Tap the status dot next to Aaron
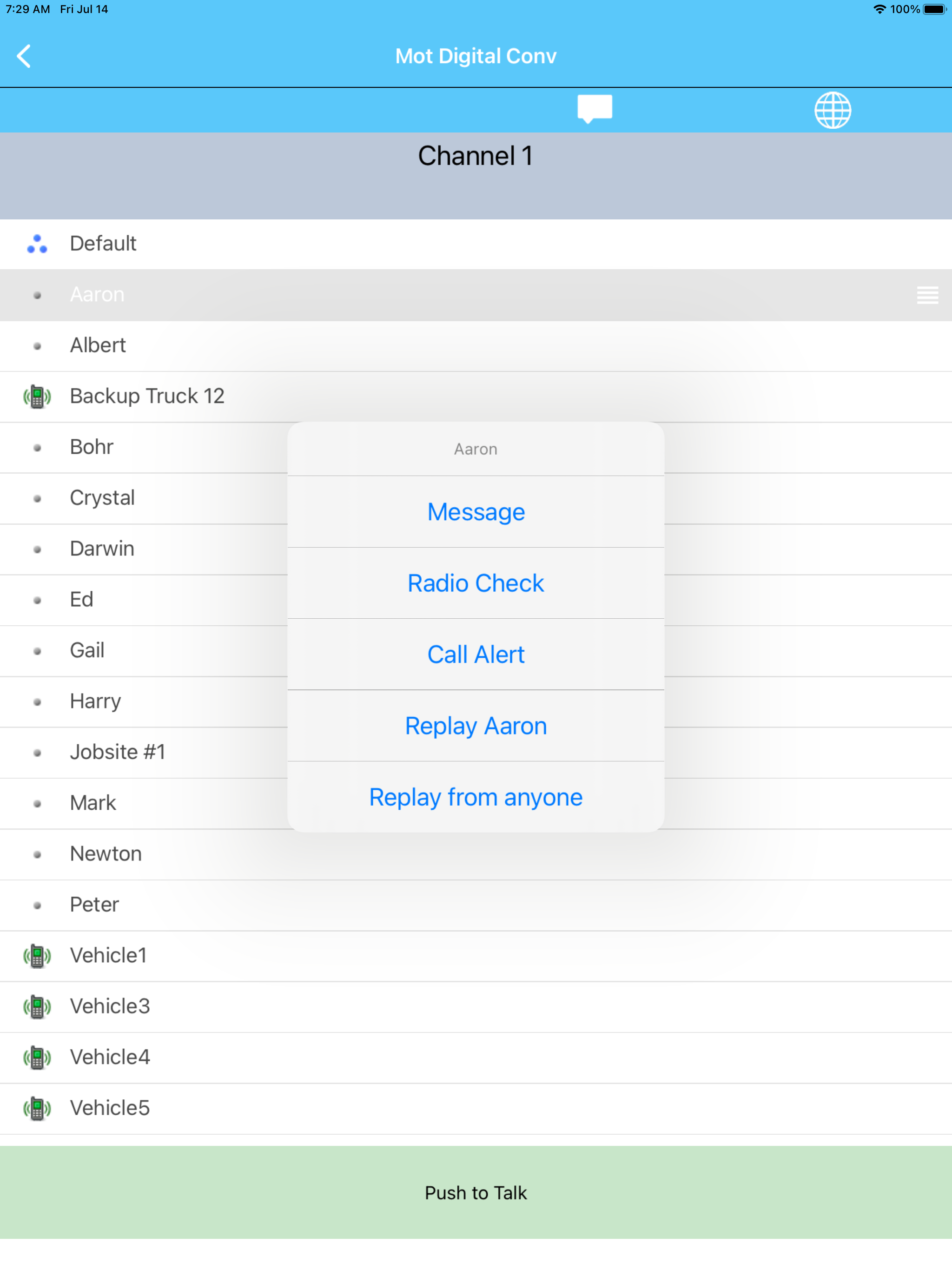This screenshot has width=952, height=1270. tap(37, 295)
